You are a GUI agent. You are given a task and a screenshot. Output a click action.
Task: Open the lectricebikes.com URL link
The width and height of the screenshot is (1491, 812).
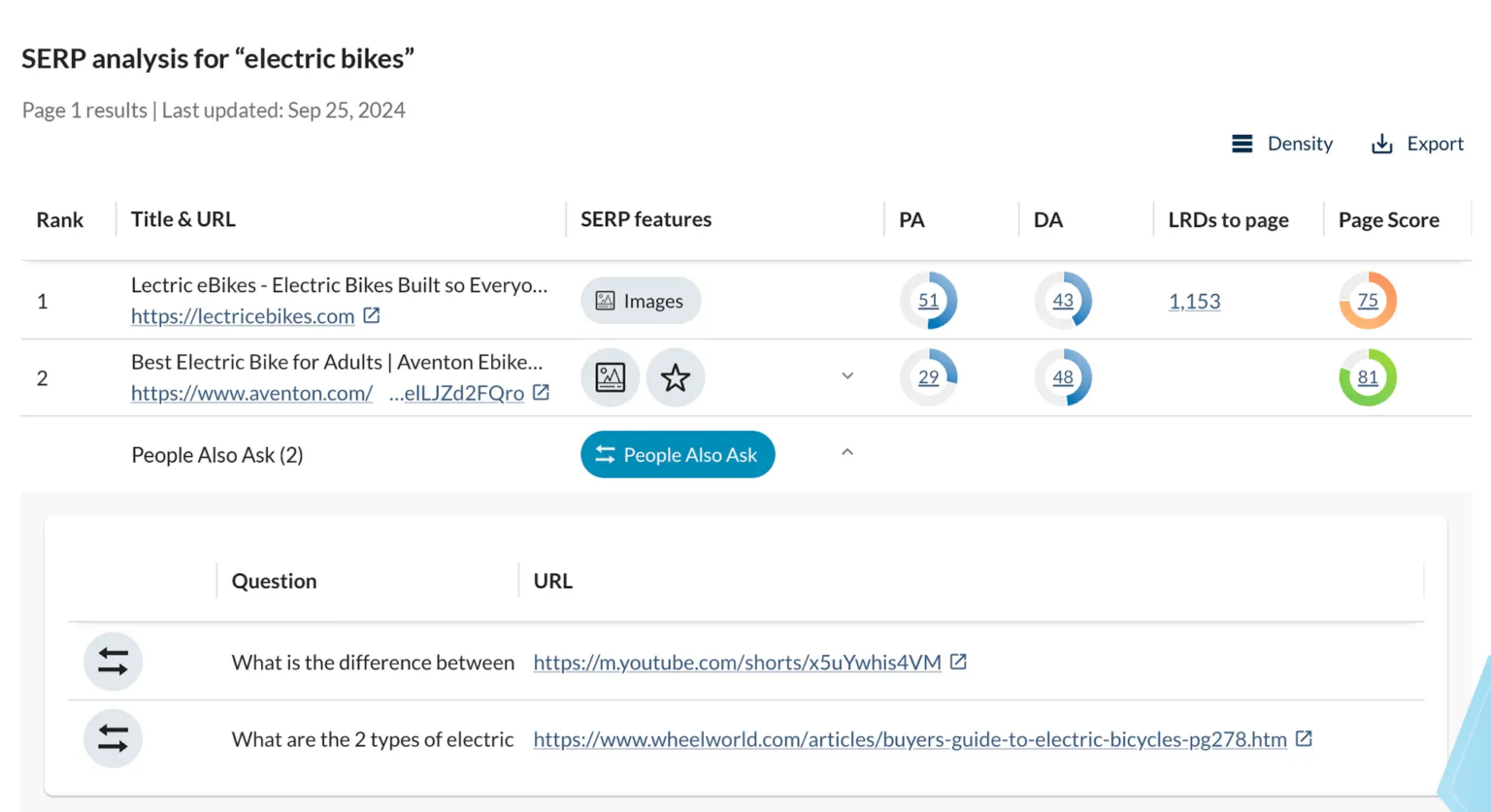tap(243, 315)
